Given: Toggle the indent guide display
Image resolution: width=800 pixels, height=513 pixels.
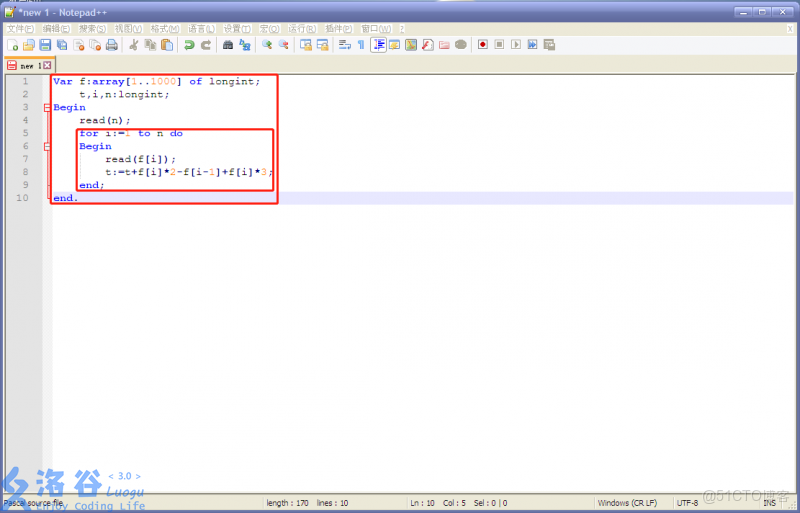Looking at the screenshot, I should coord(378,45).
